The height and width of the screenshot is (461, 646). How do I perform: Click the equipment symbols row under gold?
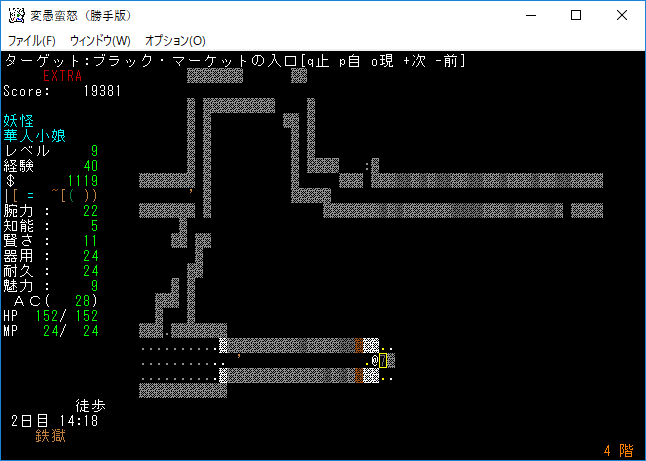pos(50,196)
